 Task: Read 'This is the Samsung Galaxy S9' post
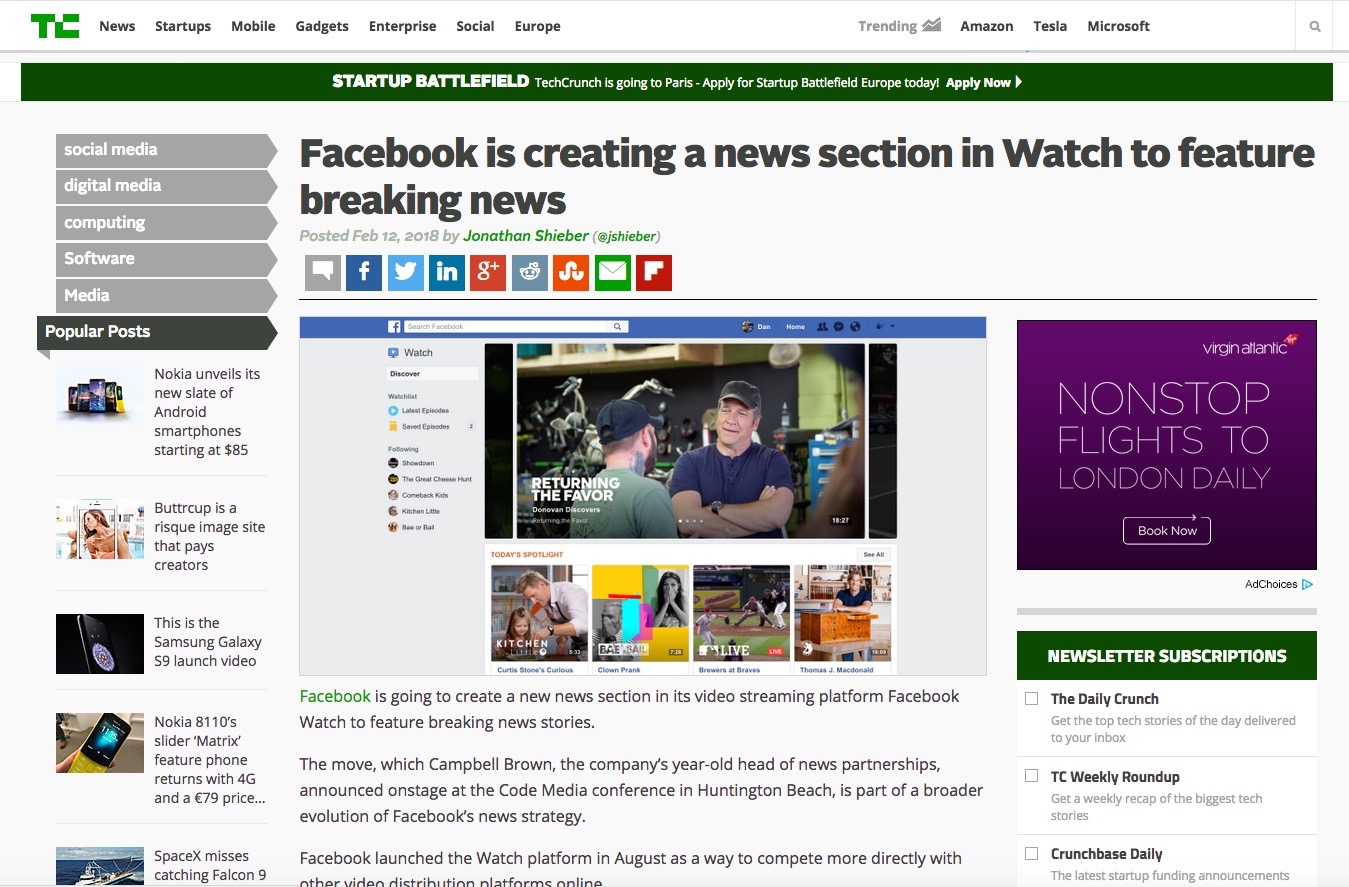click(208, 642)
